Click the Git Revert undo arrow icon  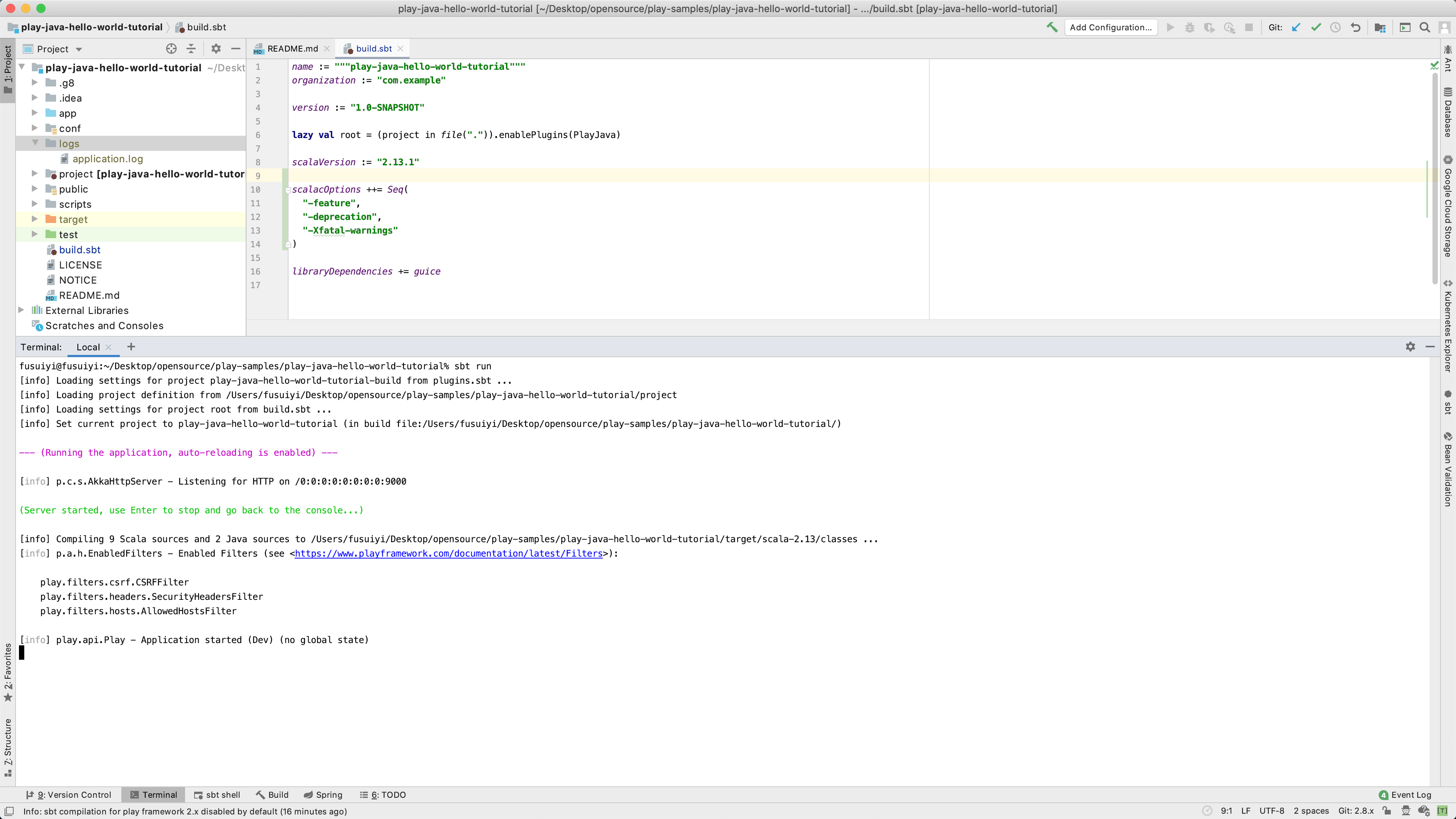tap(1356, 27)
